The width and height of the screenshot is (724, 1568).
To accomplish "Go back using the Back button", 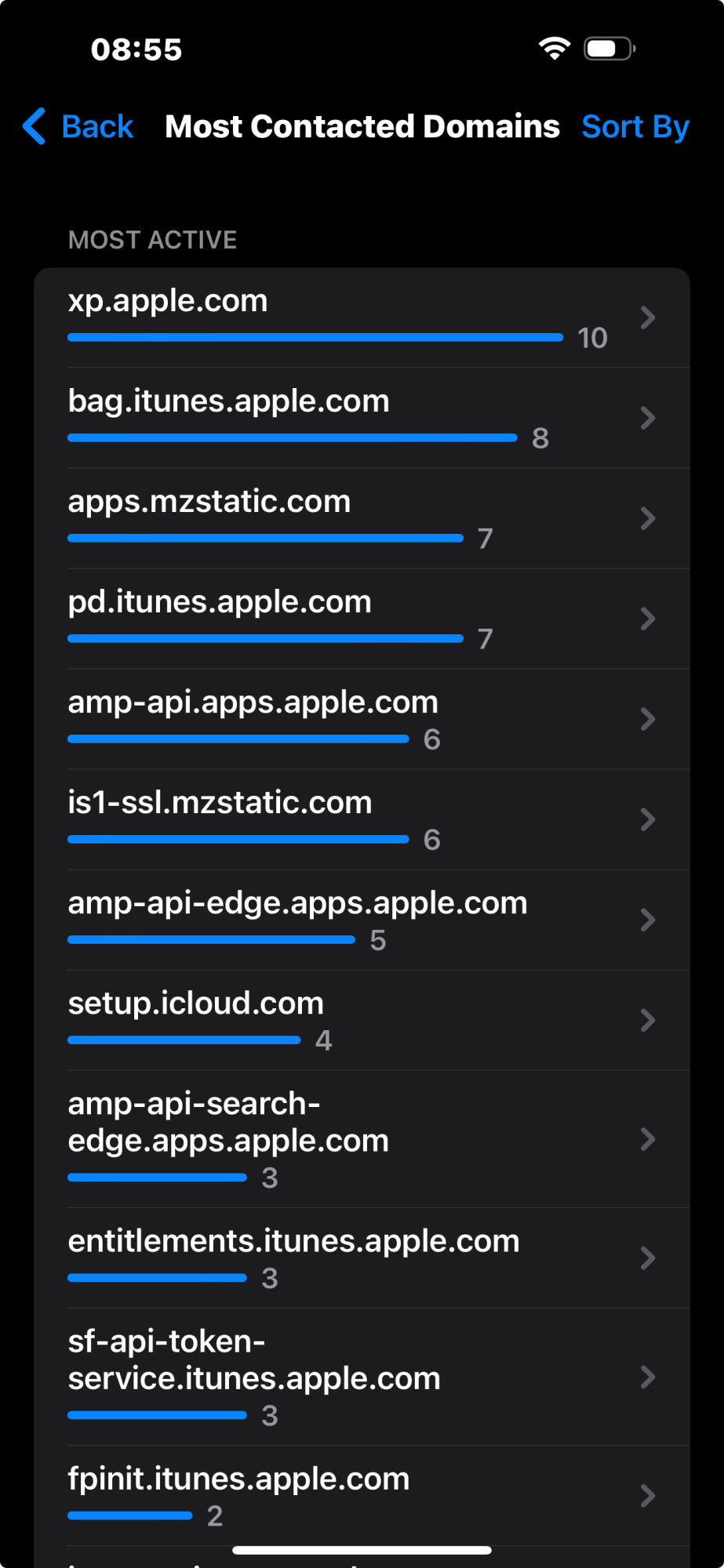I will coord(78,126).
